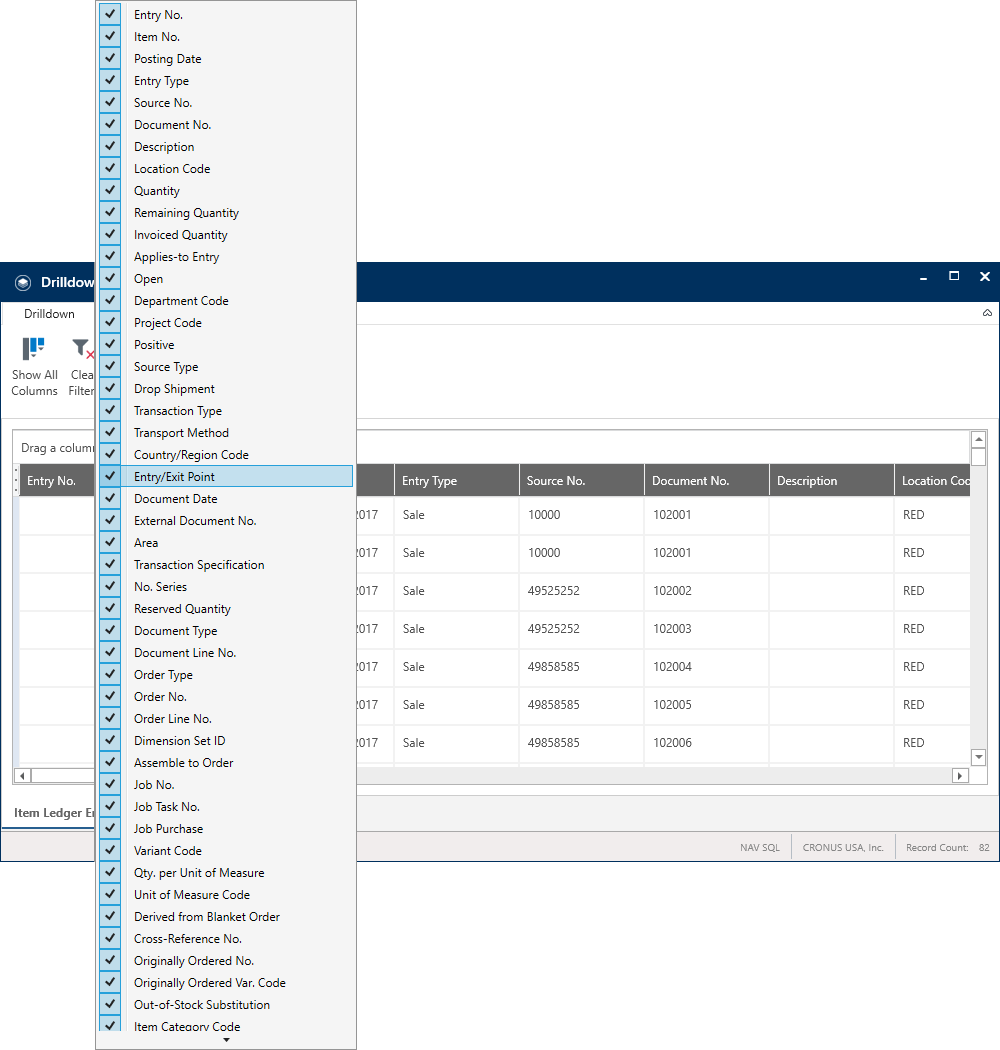
Task: Open the Drilldown ribbon tab
Action: [x=50, y=314]
